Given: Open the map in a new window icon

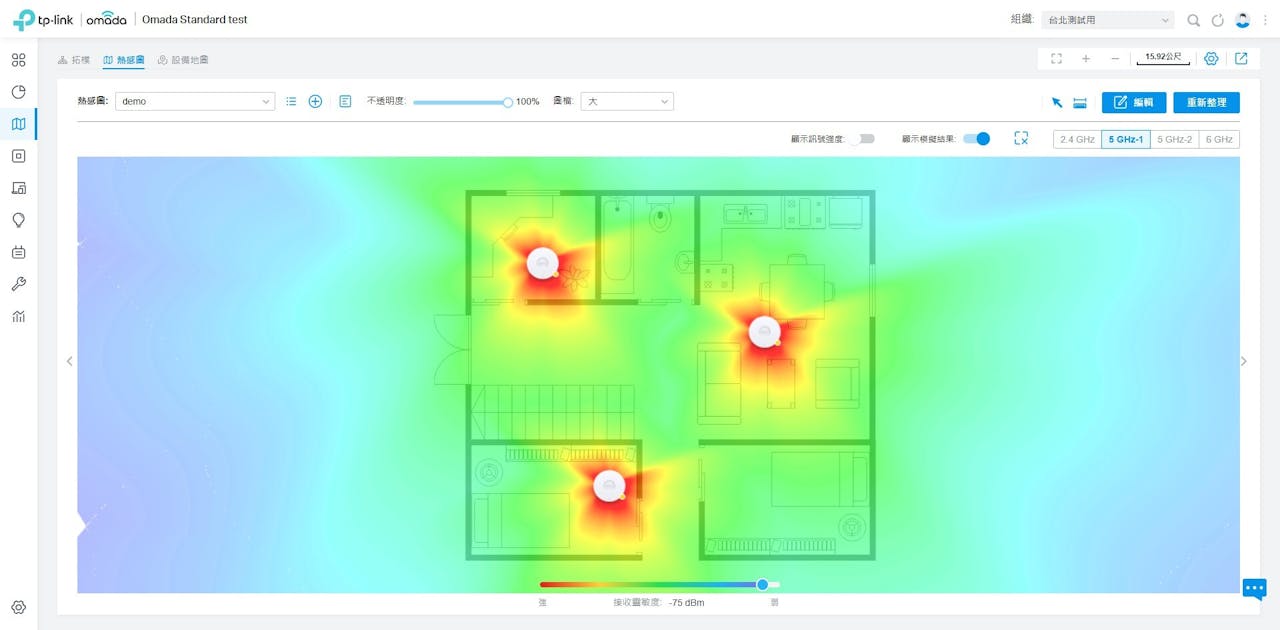Looking at the screenshot, I should click(1241, 59).
